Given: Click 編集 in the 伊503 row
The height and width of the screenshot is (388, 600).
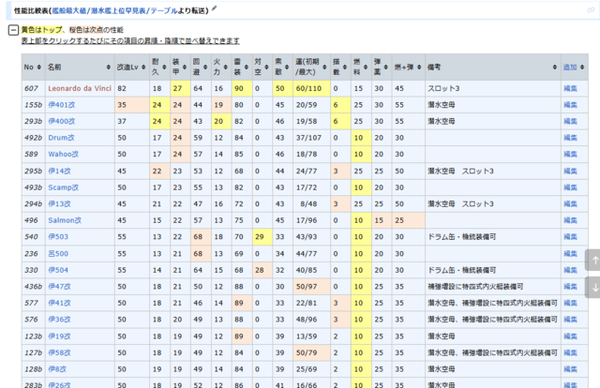Looking at the screenshot, I should pyautogui.click(x=570, y=237).
